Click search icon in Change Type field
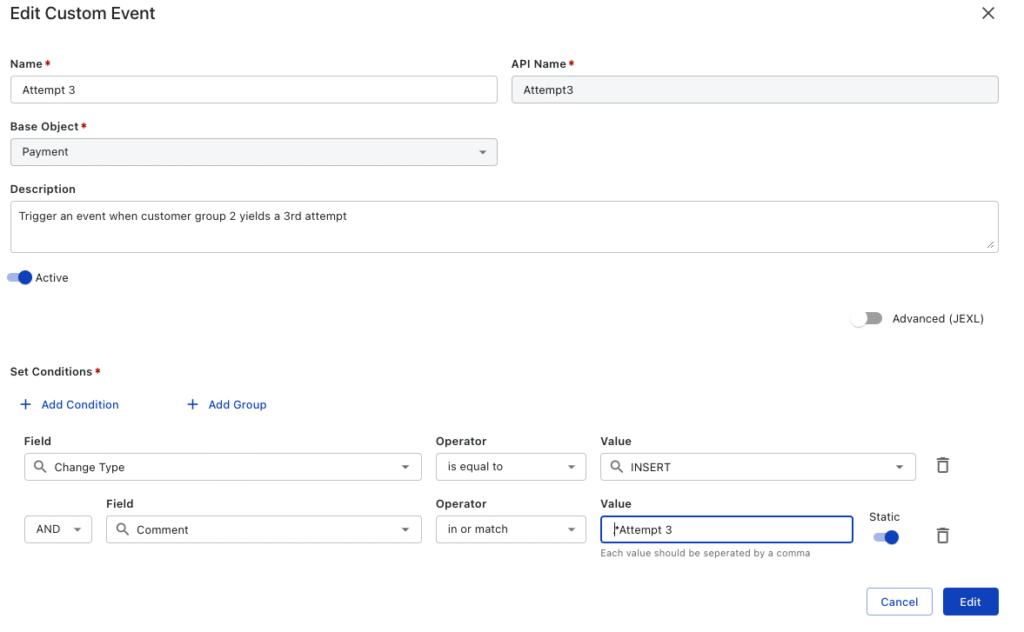The width and height of the screenshot is (1024, 632). point(40,467)
